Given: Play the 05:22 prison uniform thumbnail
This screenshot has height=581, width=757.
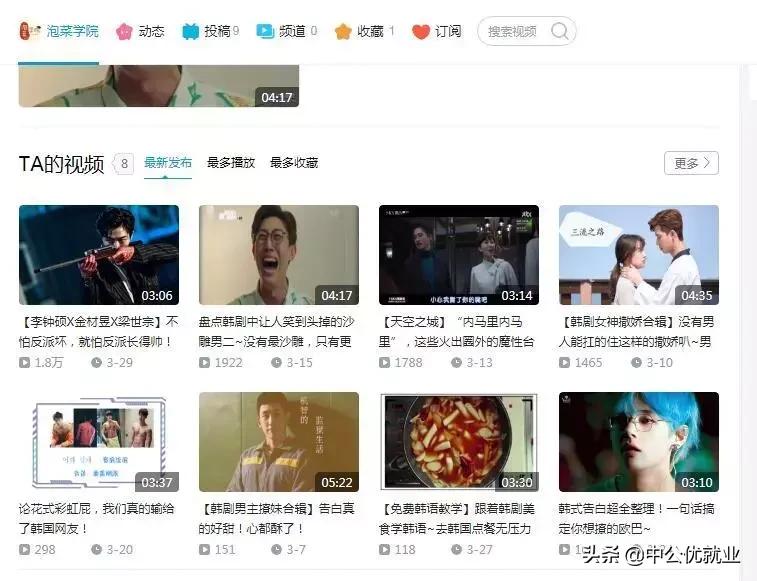Looking at the screenshot, I should coord(279,442).
